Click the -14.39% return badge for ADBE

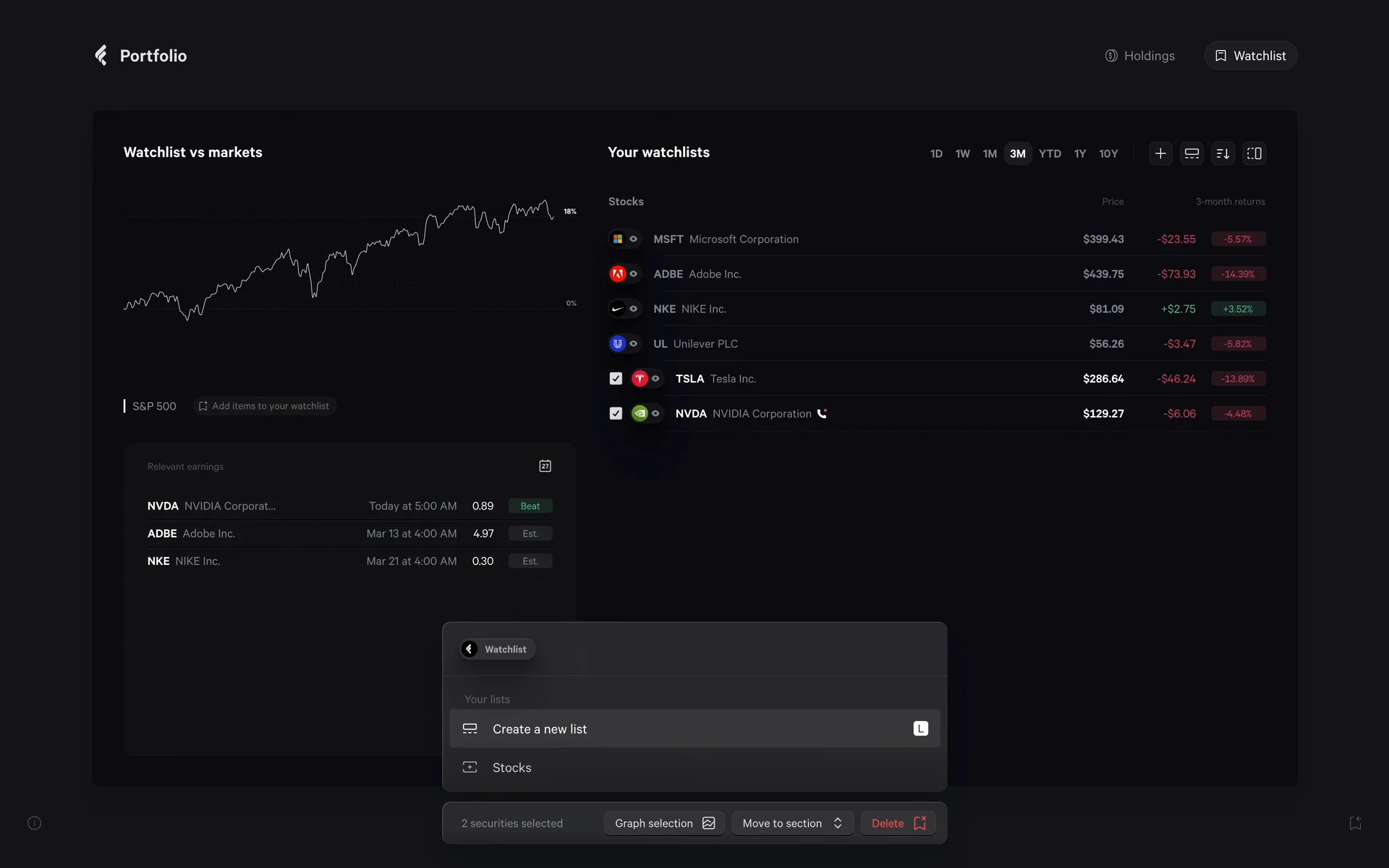coord(1238,274)
